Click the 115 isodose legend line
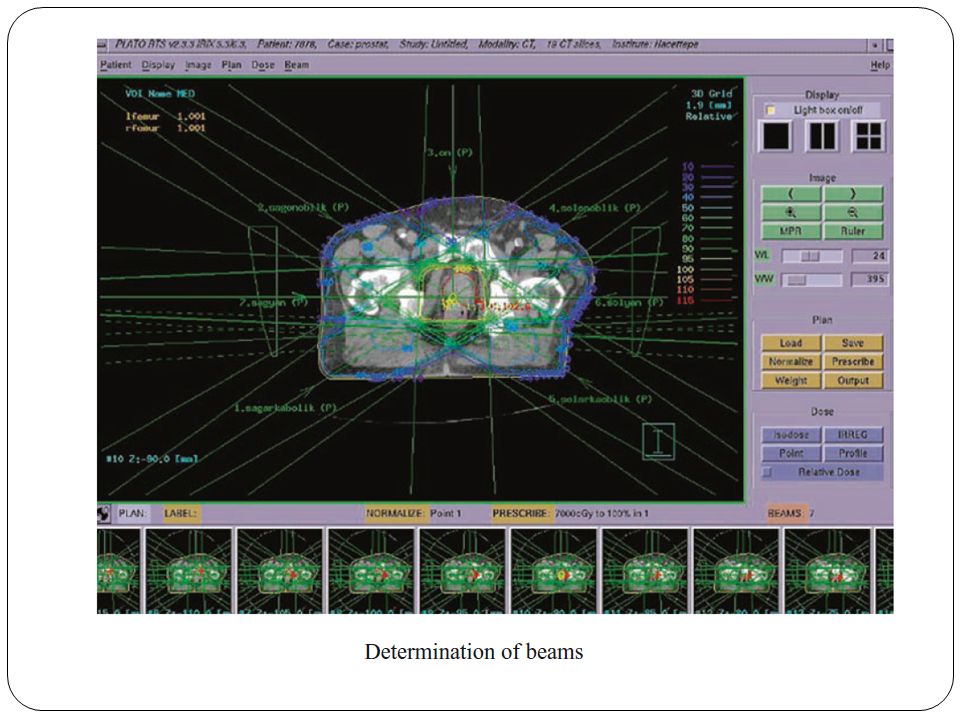The width and height of the screenshot is (960, 720). click(707, 301)
